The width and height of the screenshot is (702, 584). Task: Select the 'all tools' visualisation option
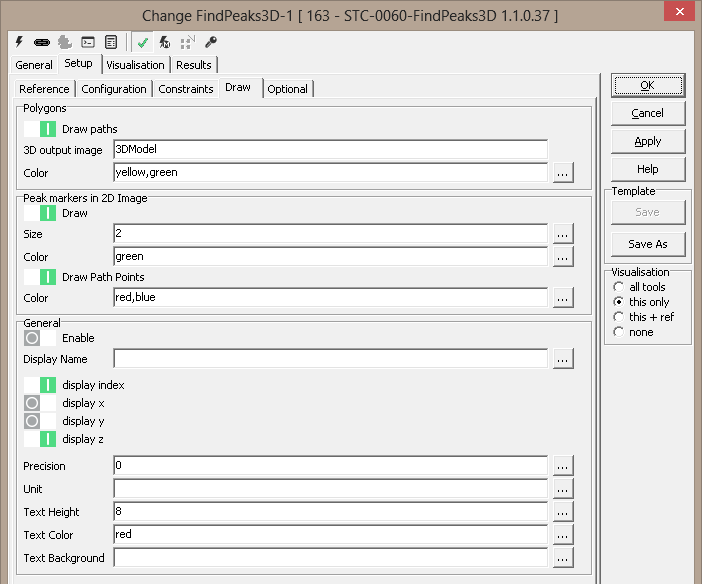pos(619,287)
